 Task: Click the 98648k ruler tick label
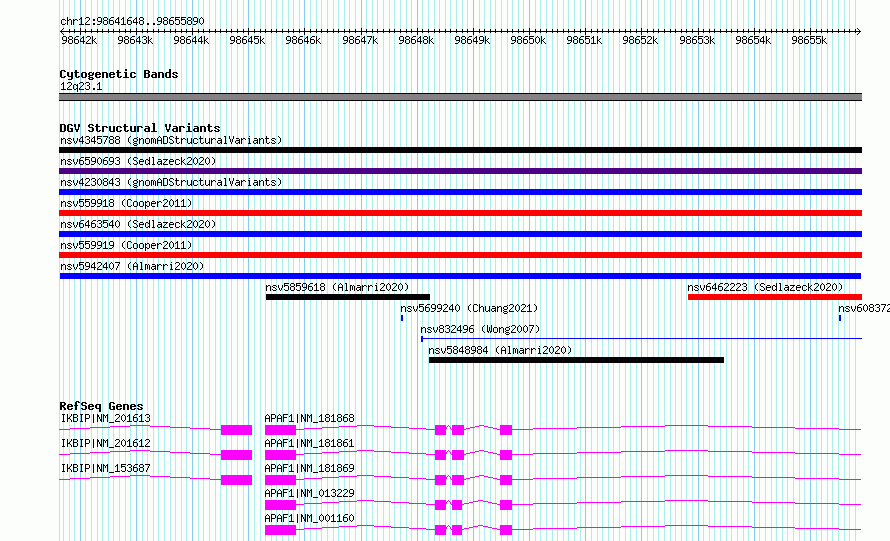coord(416,40)
